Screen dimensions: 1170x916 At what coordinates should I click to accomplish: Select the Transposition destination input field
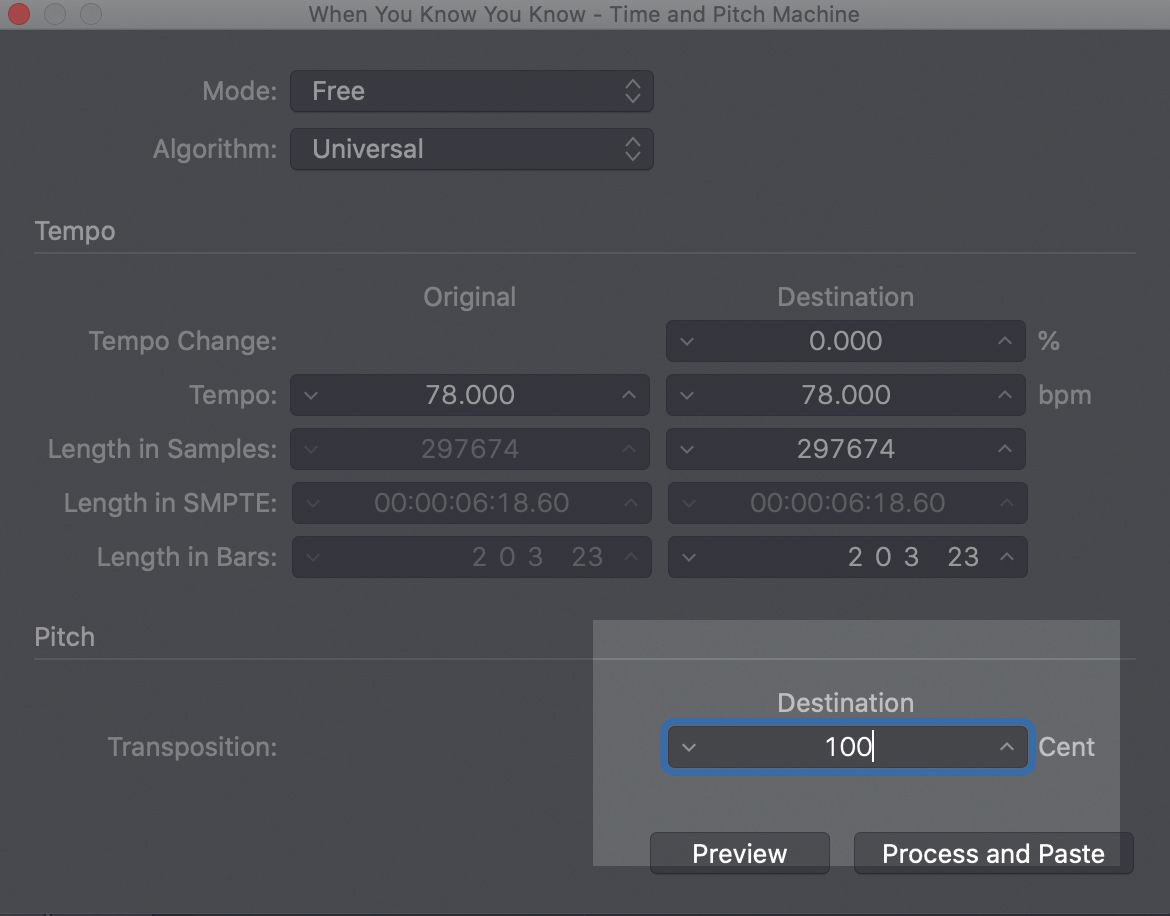(847, 747)
